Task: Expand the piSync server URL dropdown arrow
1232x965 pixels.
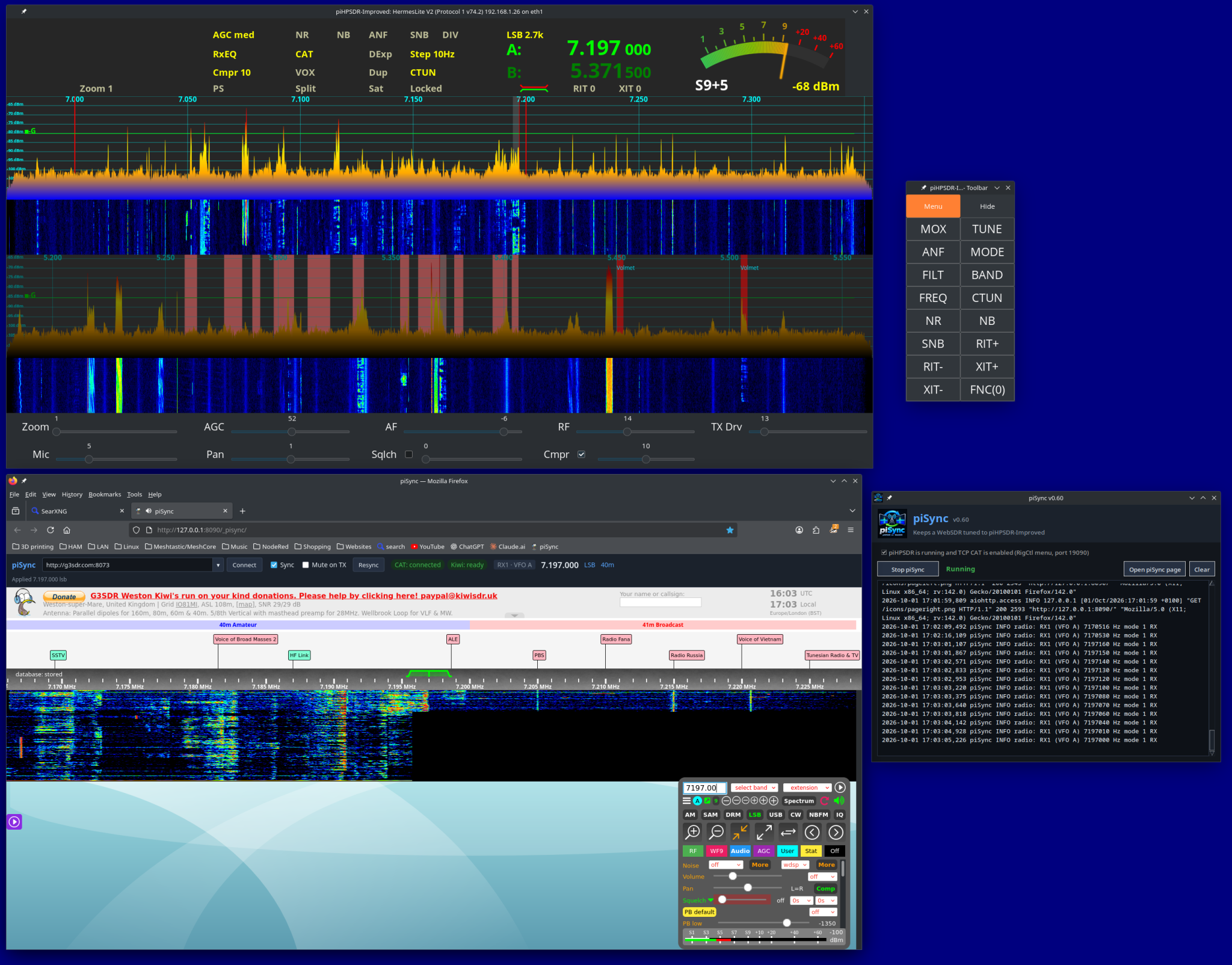Action: click(x=218, y=565)
